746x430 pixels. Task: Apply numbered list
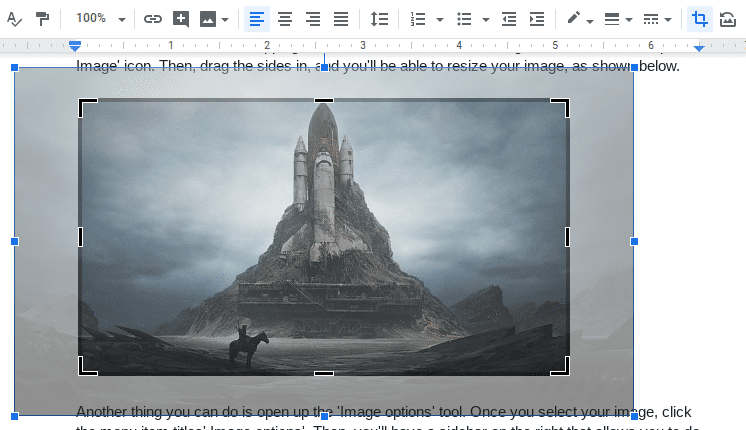pos(418,19)
